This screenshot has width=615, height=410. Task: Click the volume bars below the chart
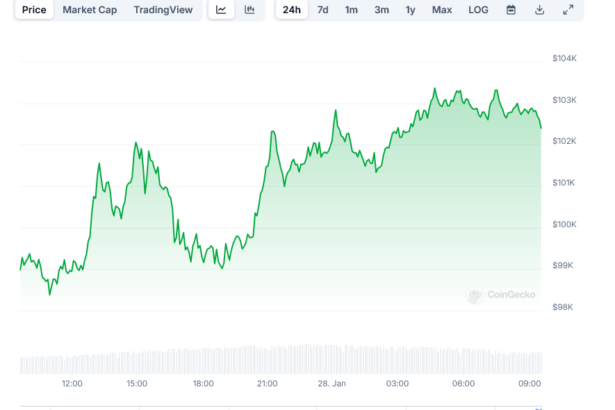coord(280,360)
